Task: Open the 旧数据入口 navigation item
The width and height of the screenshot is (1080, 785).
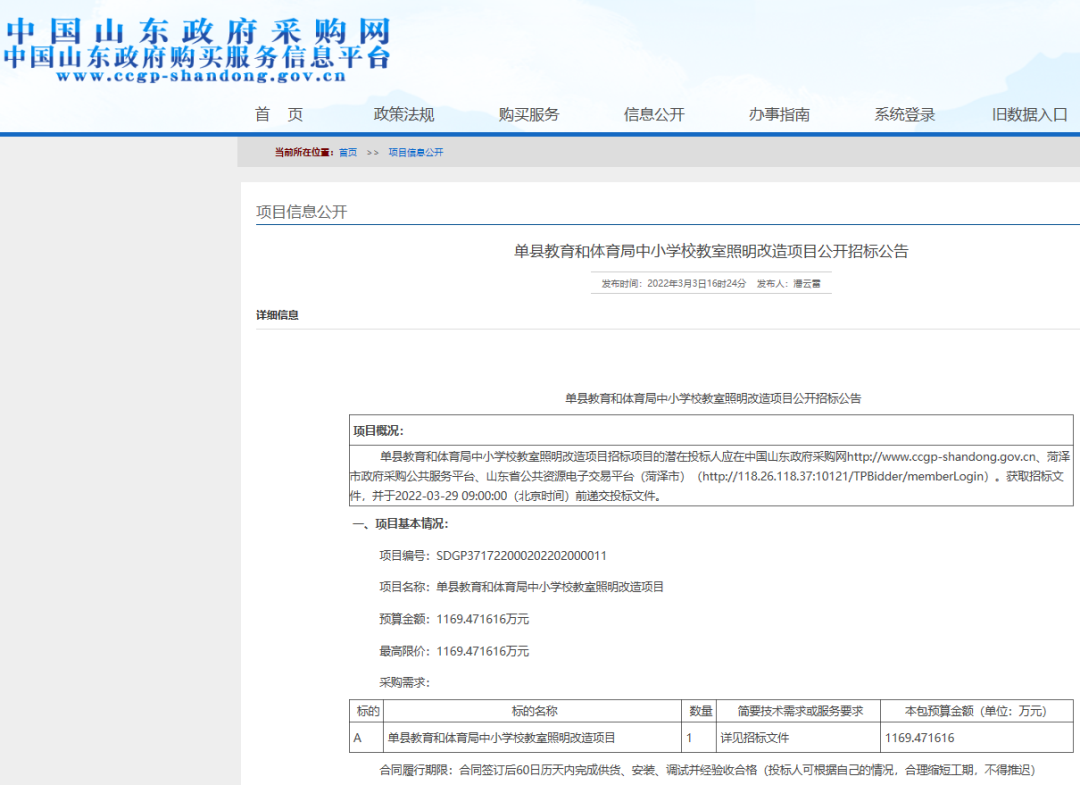Action: 1030,114
